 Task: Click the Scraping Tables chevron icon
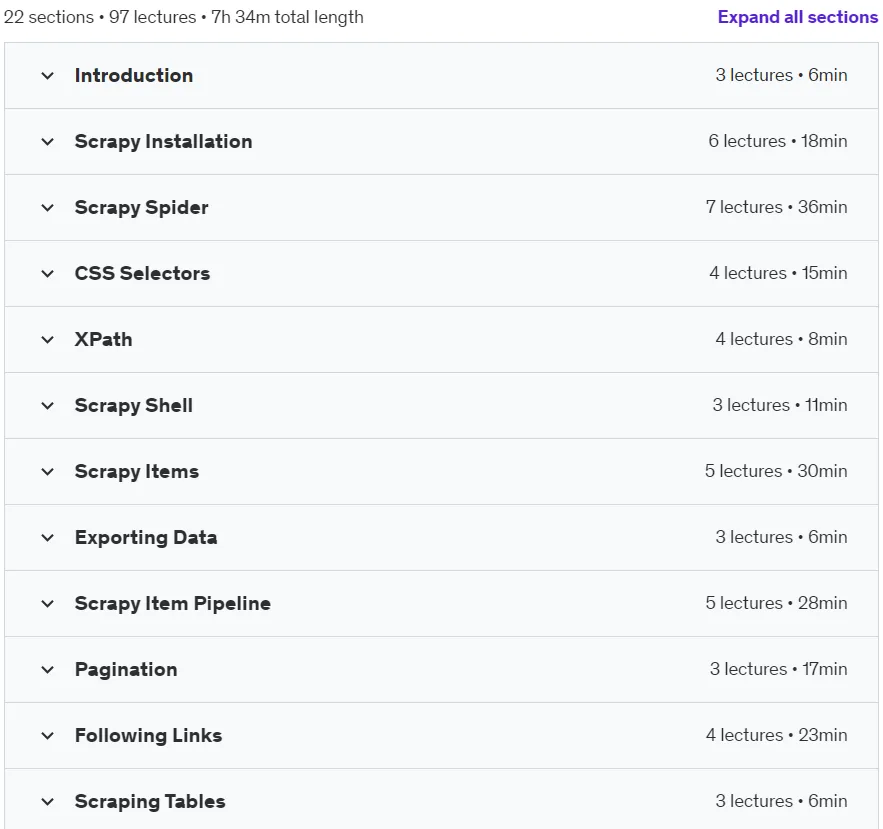click(x=48, y=801)
